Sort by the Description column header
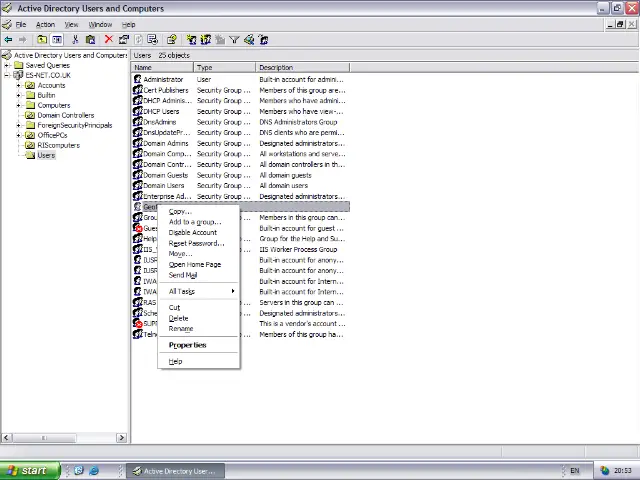Screen dimensions: 640x480 pos(303,67)
